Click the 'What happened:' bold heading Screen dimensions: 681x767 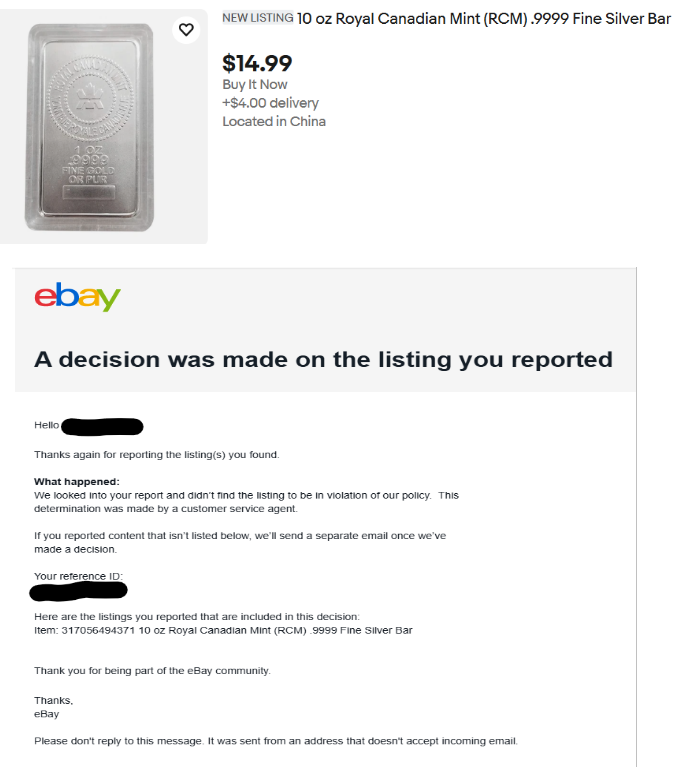(x=77, y=482)
